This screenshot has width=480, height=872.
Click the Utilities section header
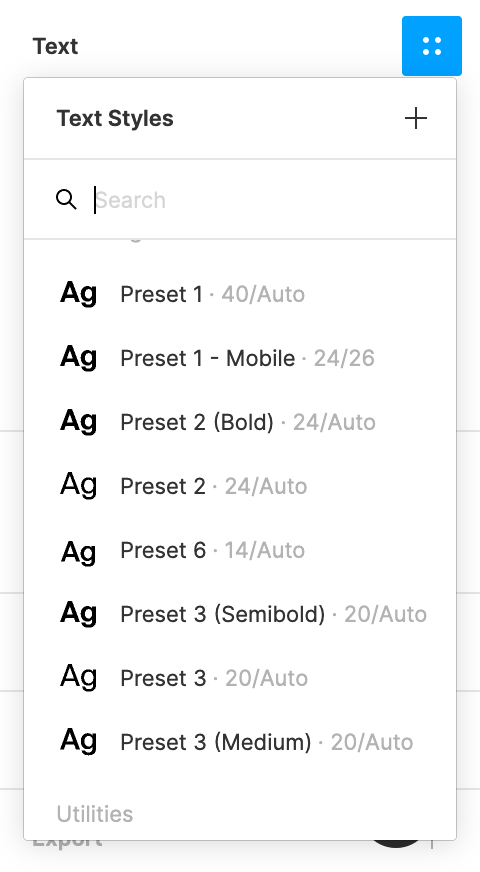pos(95,814)
